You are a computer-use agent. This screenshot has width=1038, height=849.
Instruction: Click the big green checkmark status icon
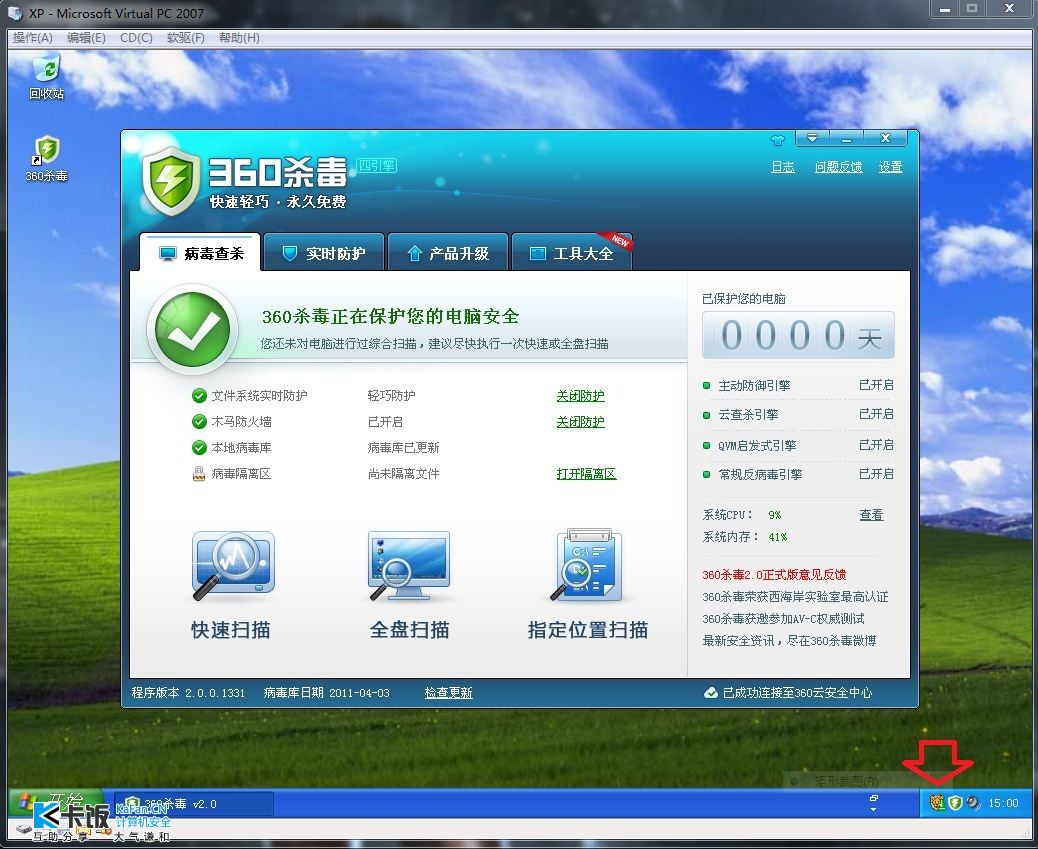point(192,329)
